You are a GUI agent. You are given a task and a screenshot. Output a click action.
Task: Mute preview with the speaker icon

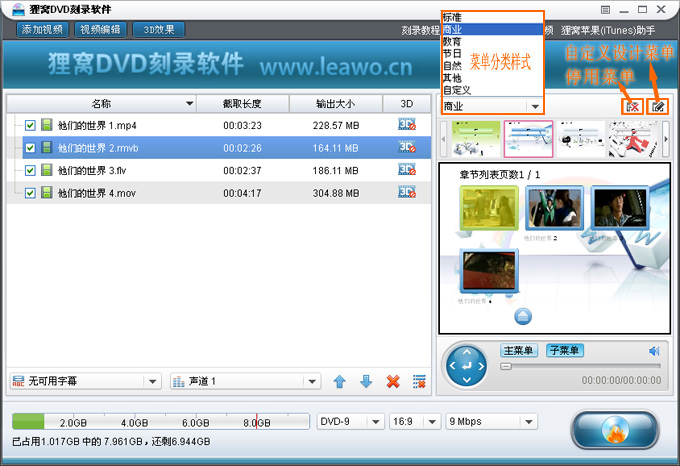coord(654,351)
